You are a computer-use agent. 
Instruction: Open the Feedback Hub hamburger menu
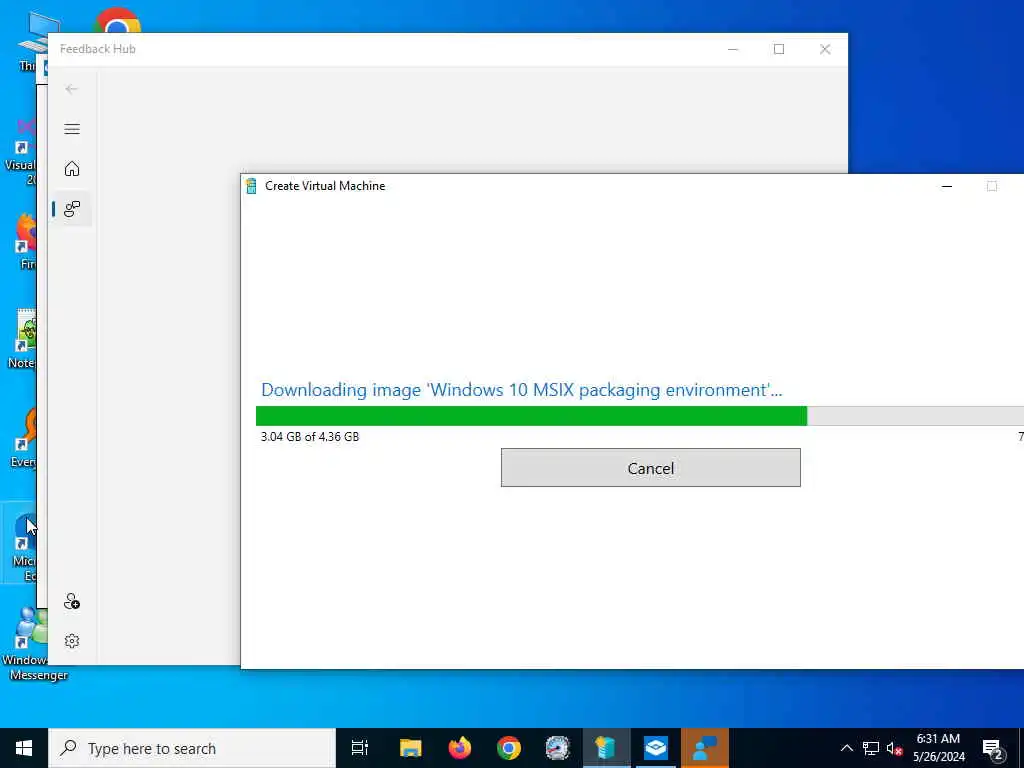[72, 129]
